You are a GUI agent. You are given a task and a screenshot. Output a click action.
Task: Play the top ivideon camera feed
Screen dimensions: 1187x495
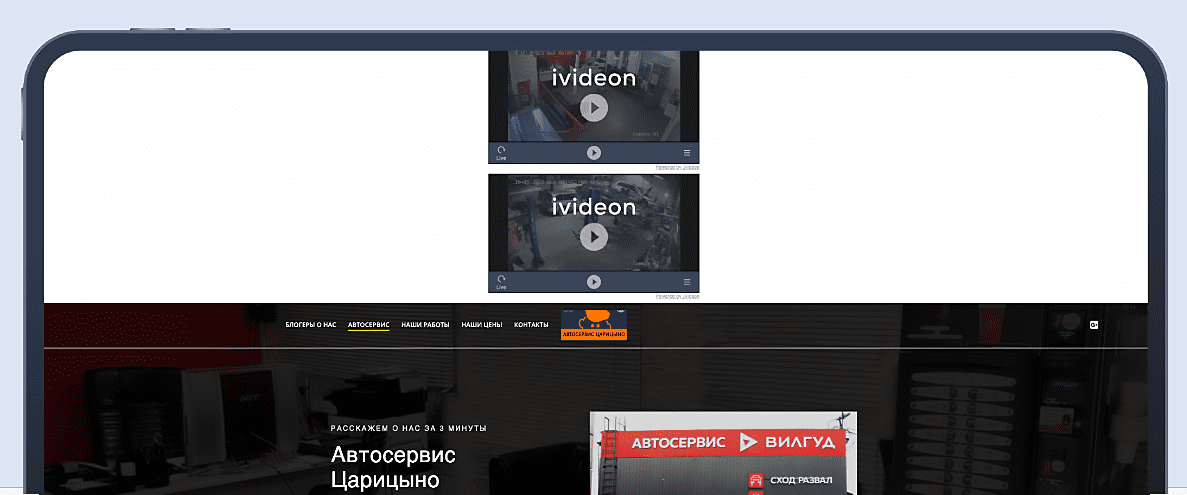594,108
